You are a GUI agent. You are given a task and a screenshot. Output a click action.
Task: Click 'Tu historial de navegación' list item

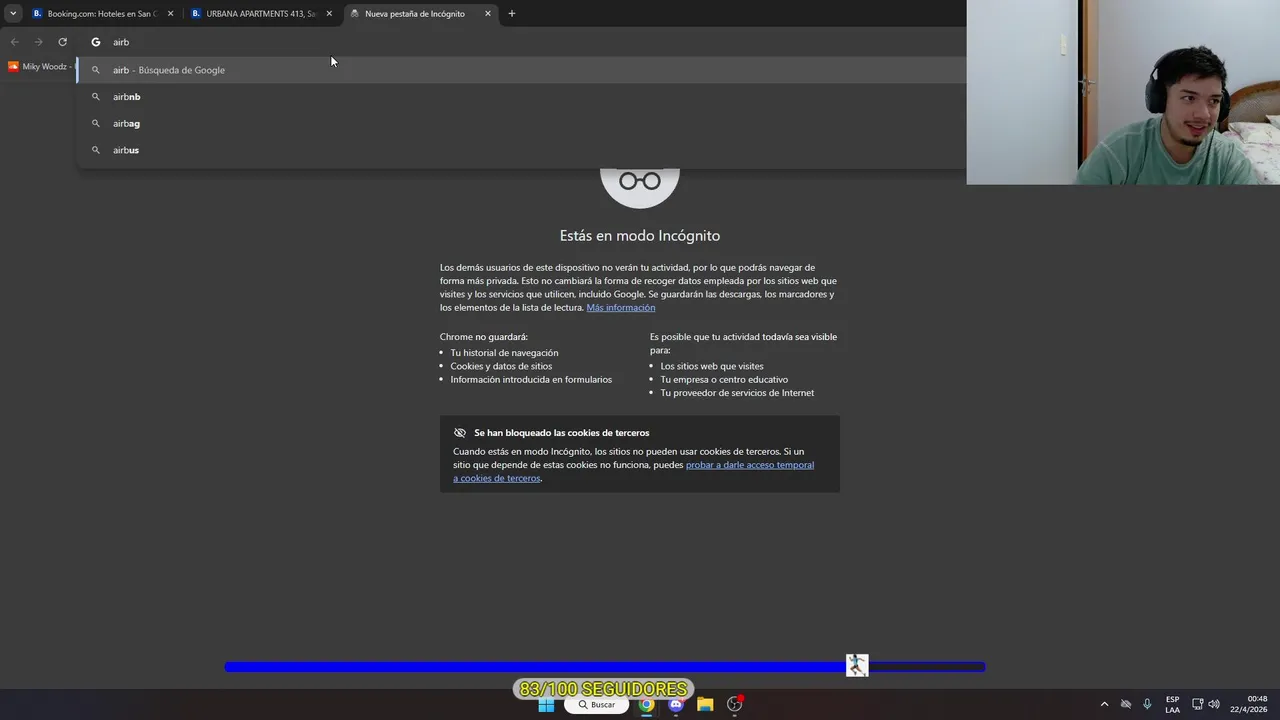click(x=504, y=353)
